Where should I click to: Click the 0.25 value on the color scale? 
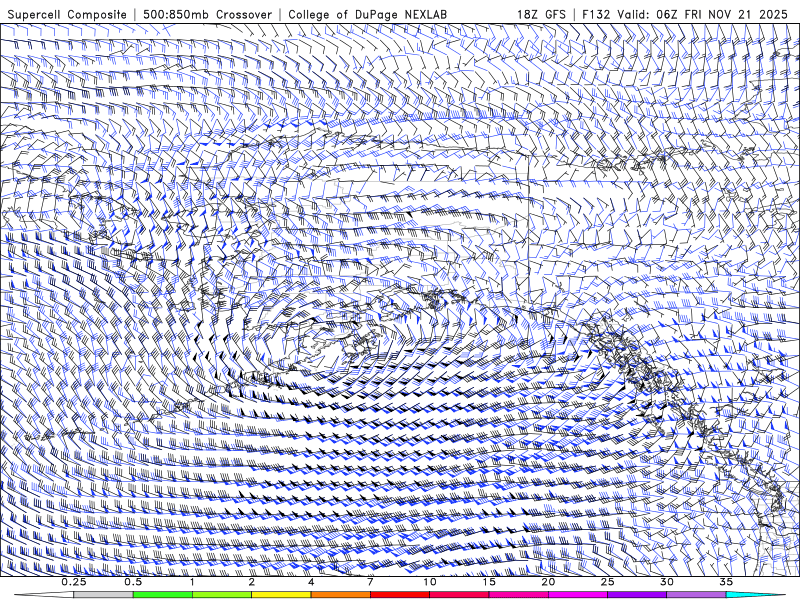tap(74, 582)
